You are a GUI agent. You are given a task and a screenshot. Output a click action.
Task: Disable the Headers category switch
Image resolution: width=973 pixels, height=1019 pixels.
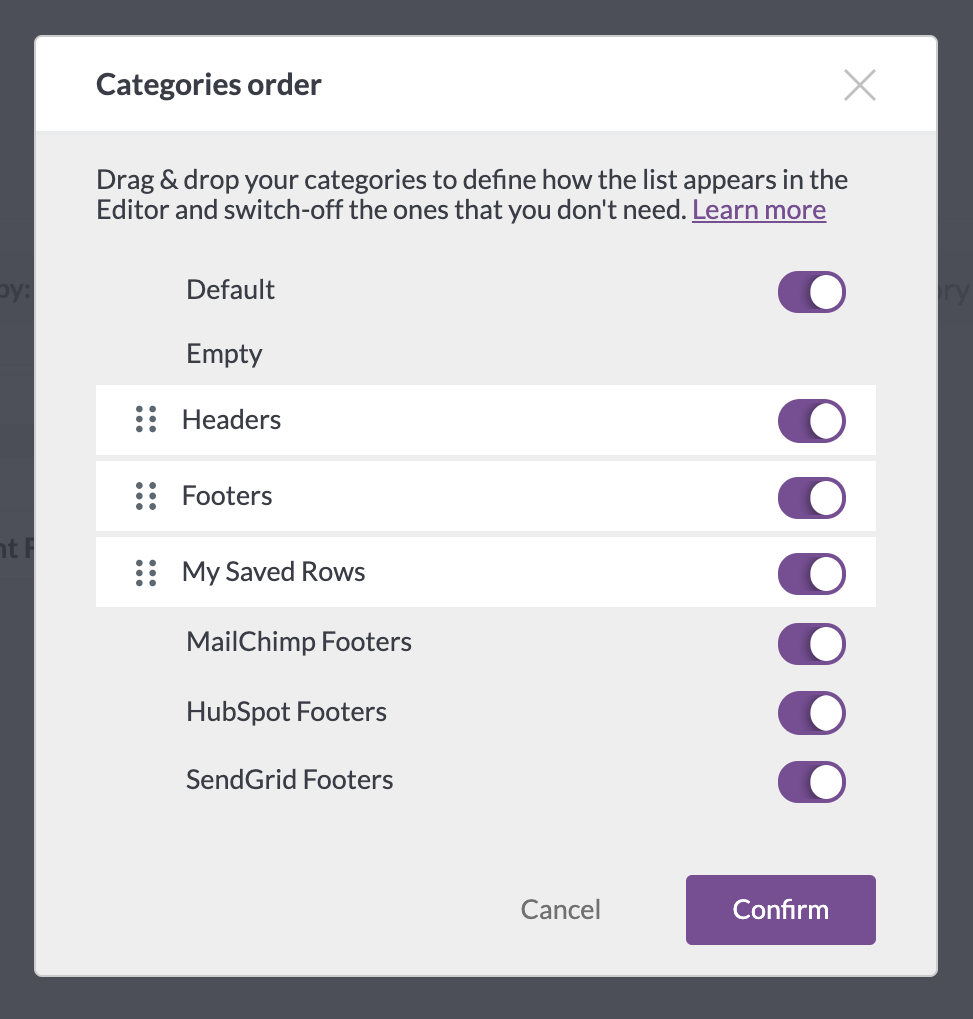coord(812,420)
